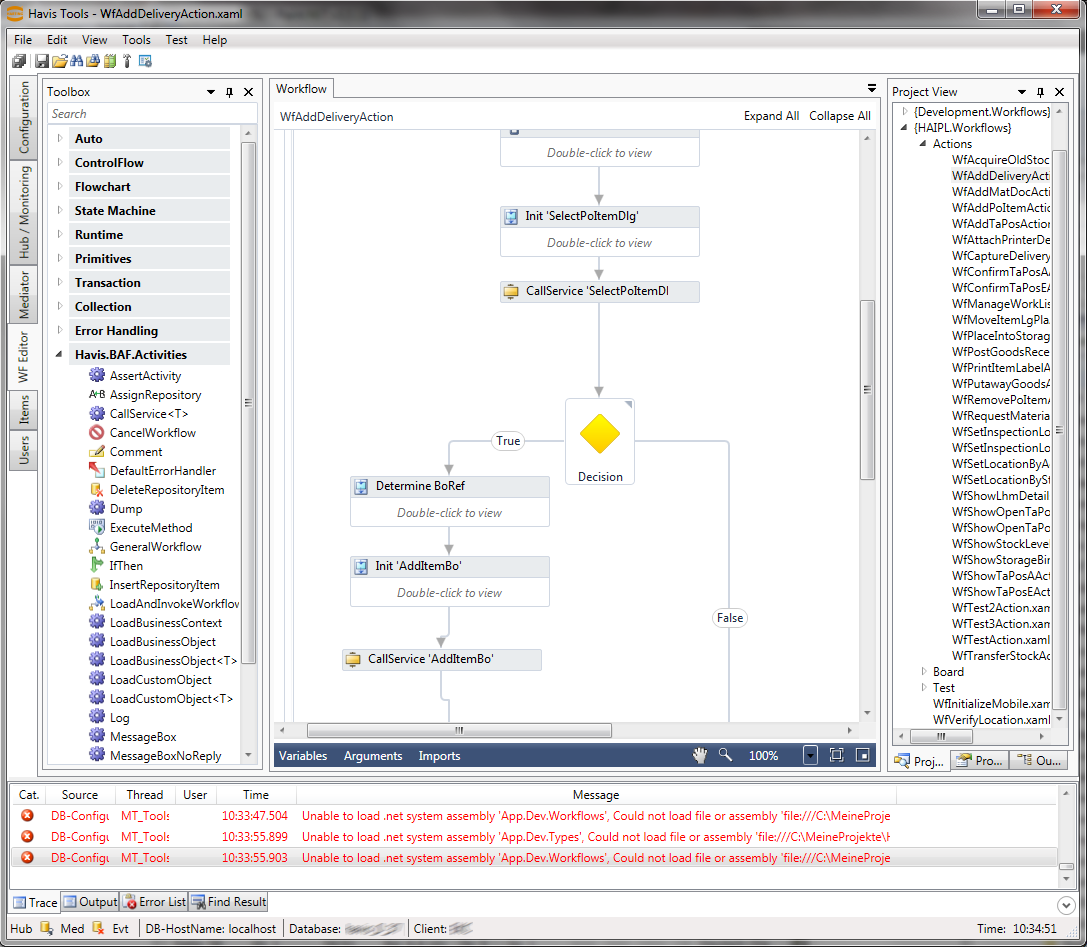Click the open folder toolbar icon
This screenshot has height=947, width=1087.
tap(60, 61)
